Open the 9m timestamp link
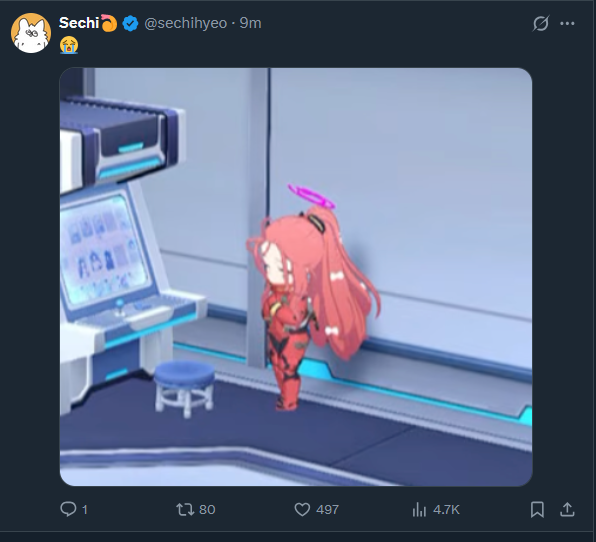 [250, 23]
